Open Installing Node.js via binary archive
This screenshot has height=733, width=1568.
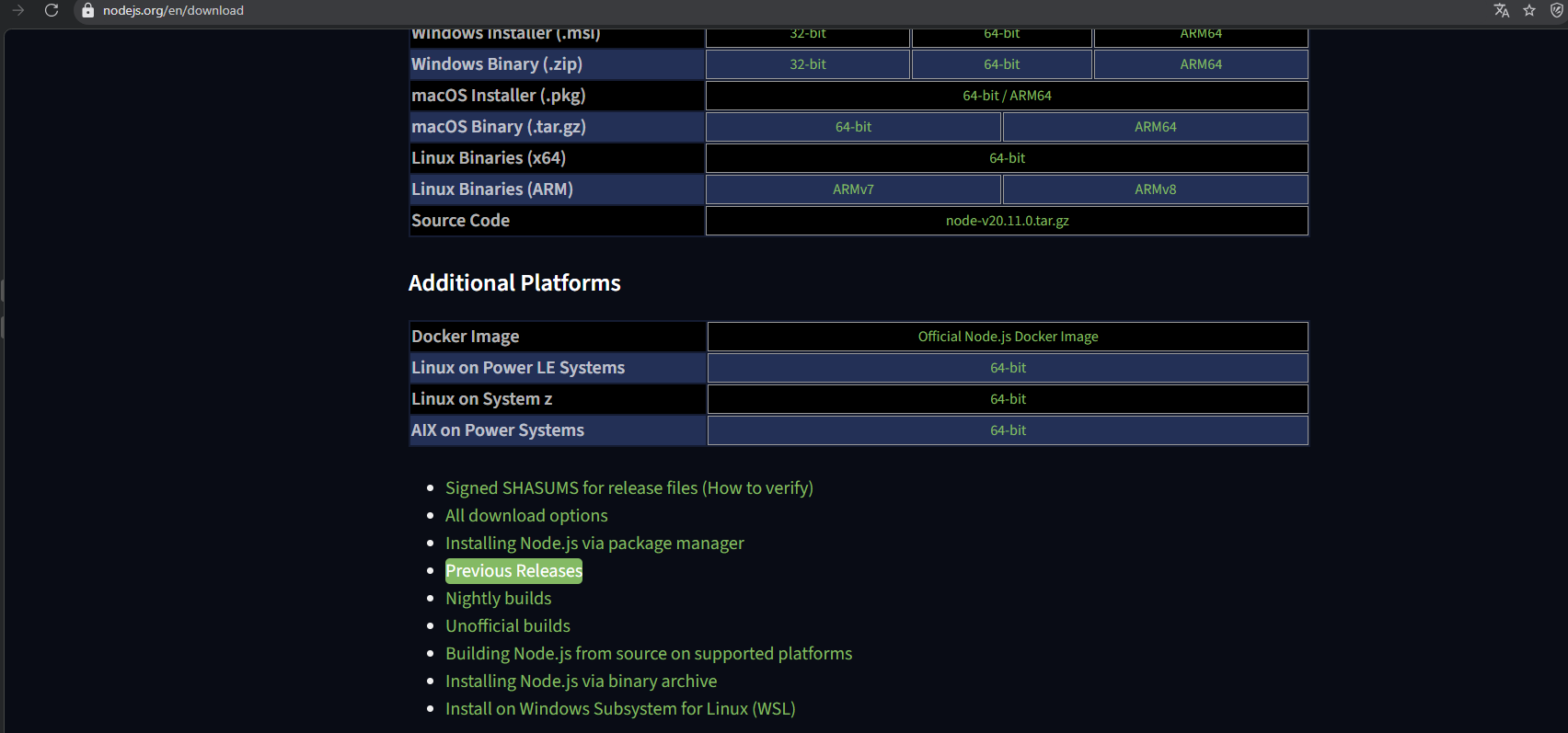(582, 681)
